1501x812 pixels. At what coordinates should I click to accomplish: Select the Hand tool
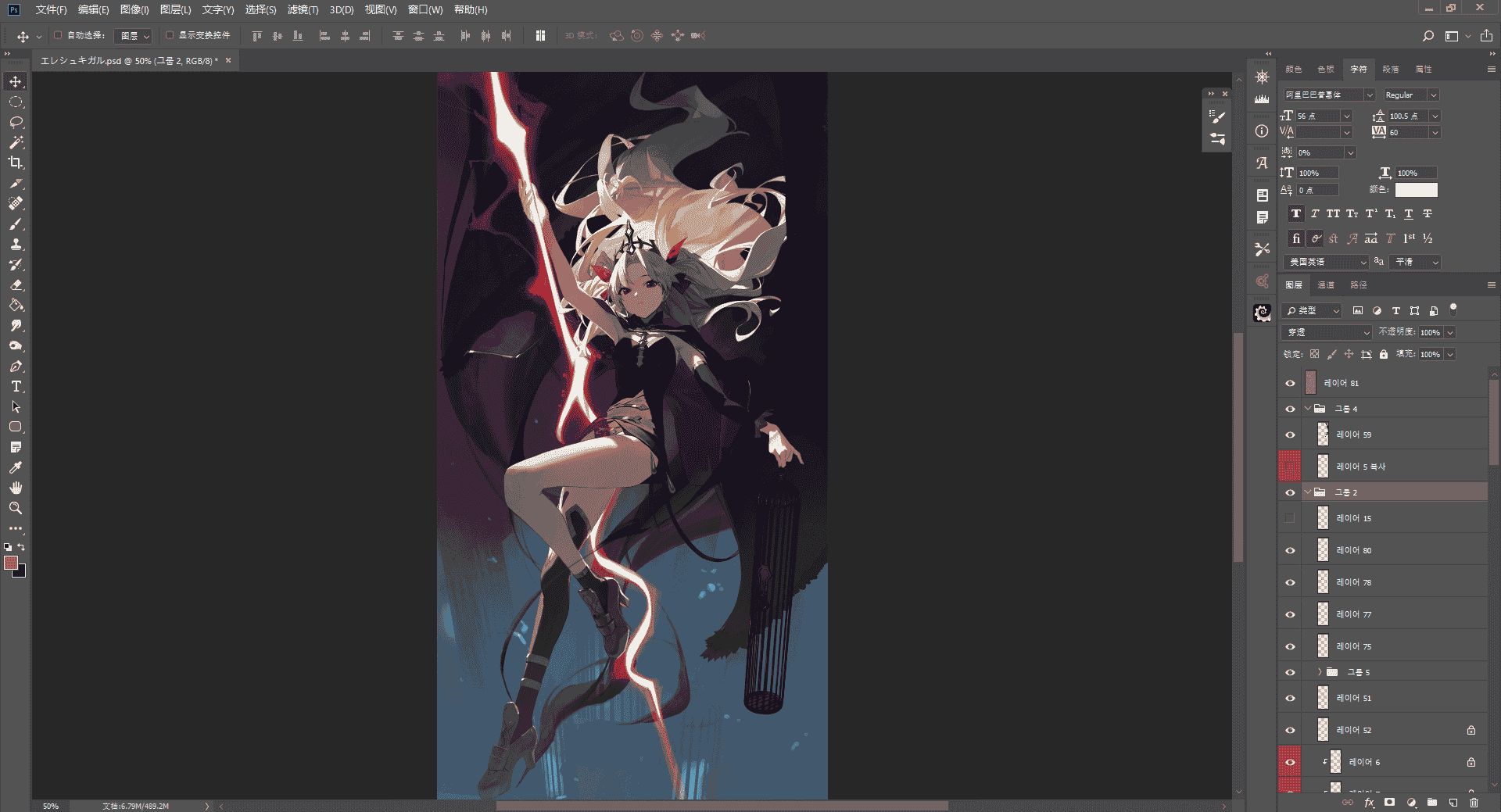16,488
